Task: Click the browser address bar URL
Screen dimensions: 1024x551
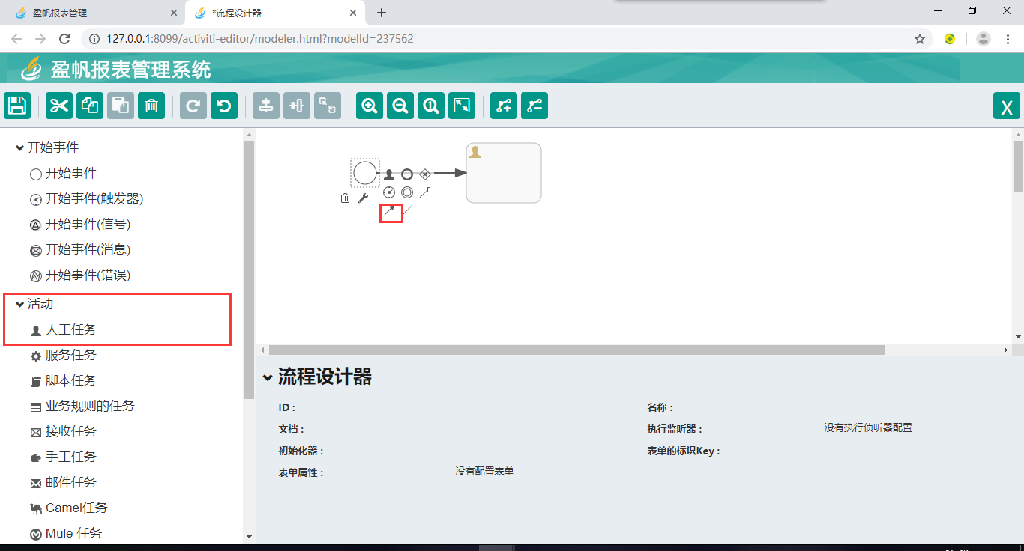Action: (260, 39)
